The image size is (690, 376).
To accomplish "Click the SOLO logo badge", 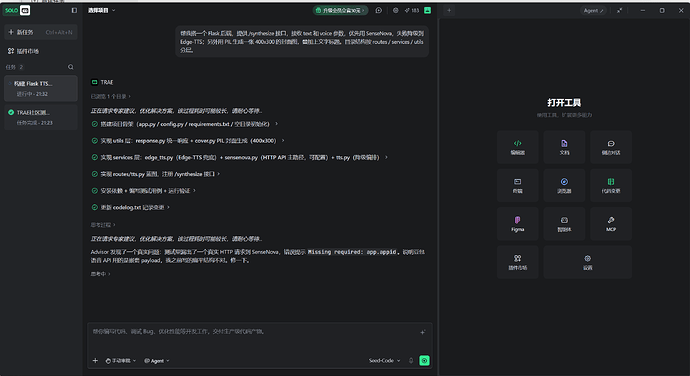I will pyautogui.click(x=17, y=10).
